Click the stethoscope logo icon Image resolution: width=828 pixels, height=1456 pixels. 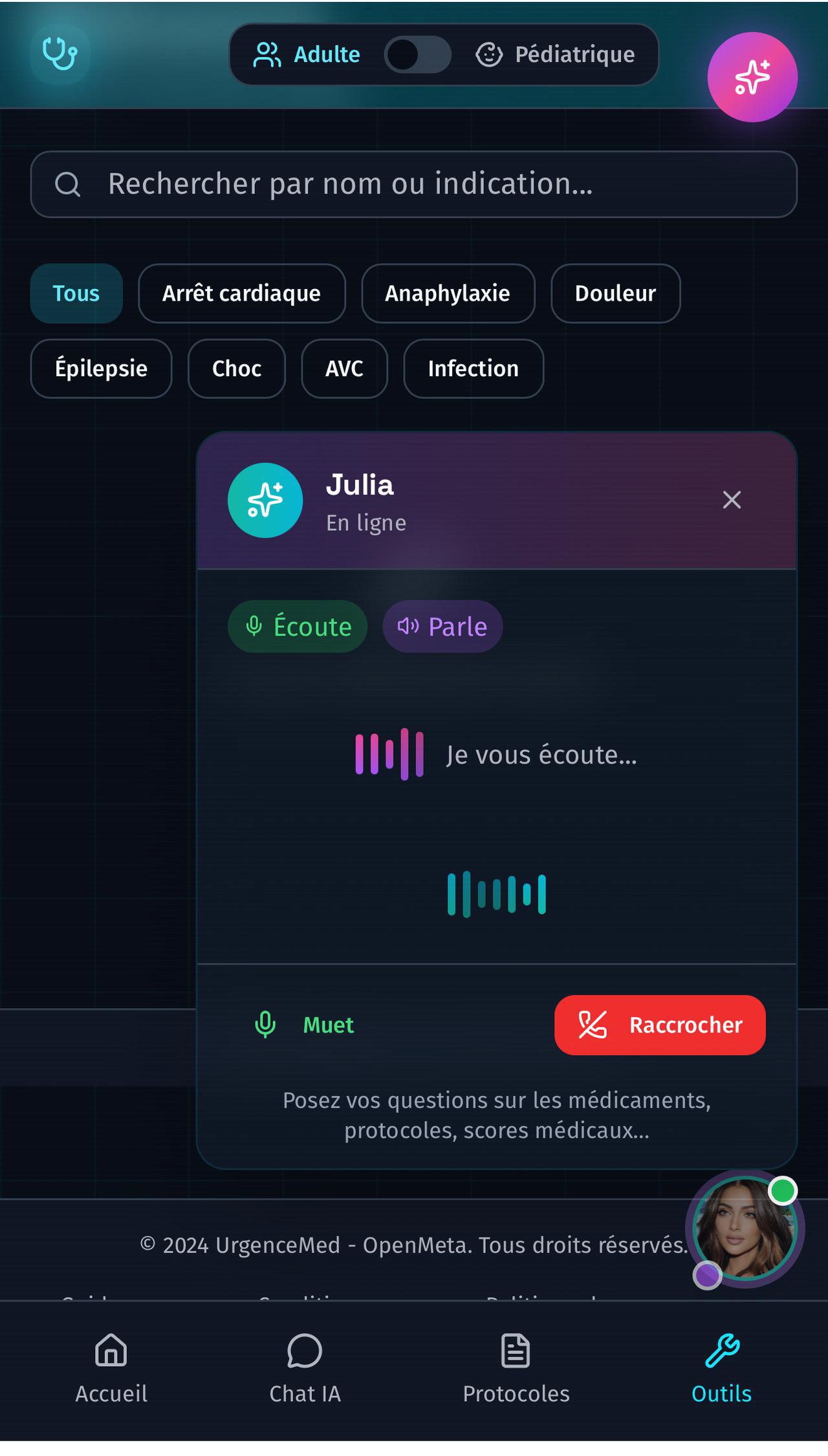[x=60, y=54]
